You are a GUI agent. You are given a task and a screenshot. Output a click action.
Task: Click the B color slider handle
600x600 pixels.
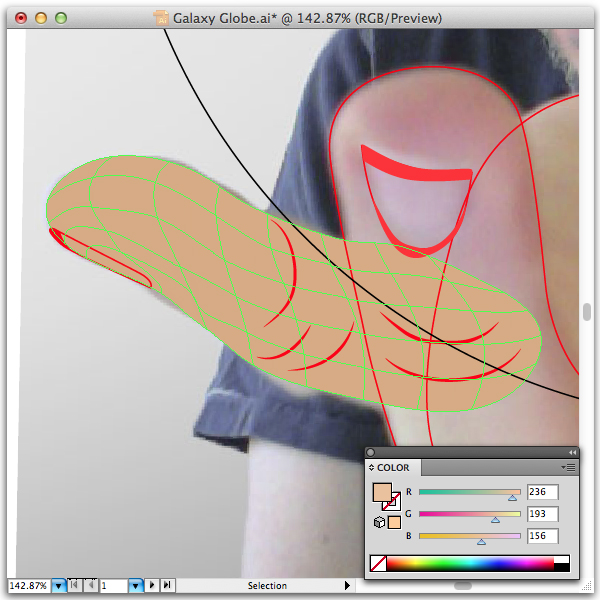(481, 542)
